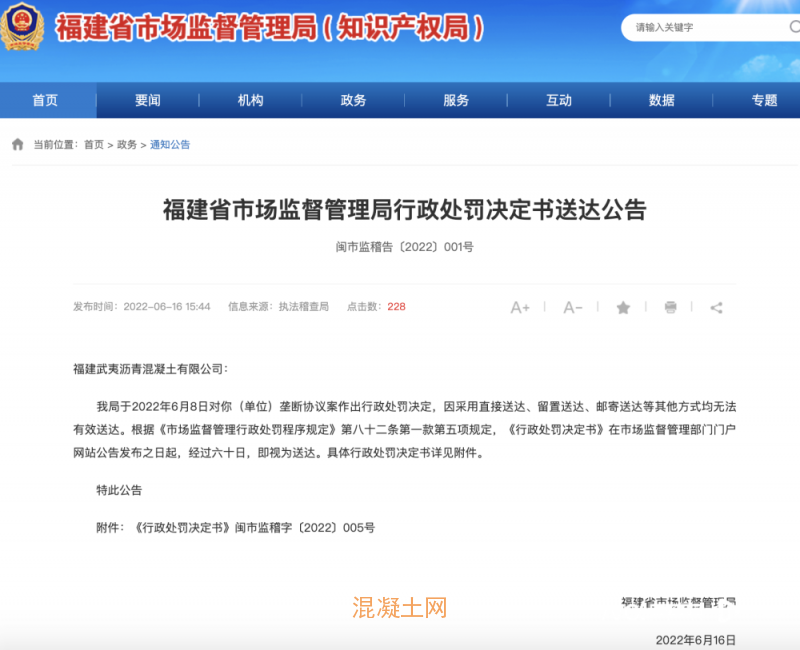Select document number 闽市监稽告〔2022〕001号
The image size is (800, 650).
pyautogui.click(x=405, y=247)
